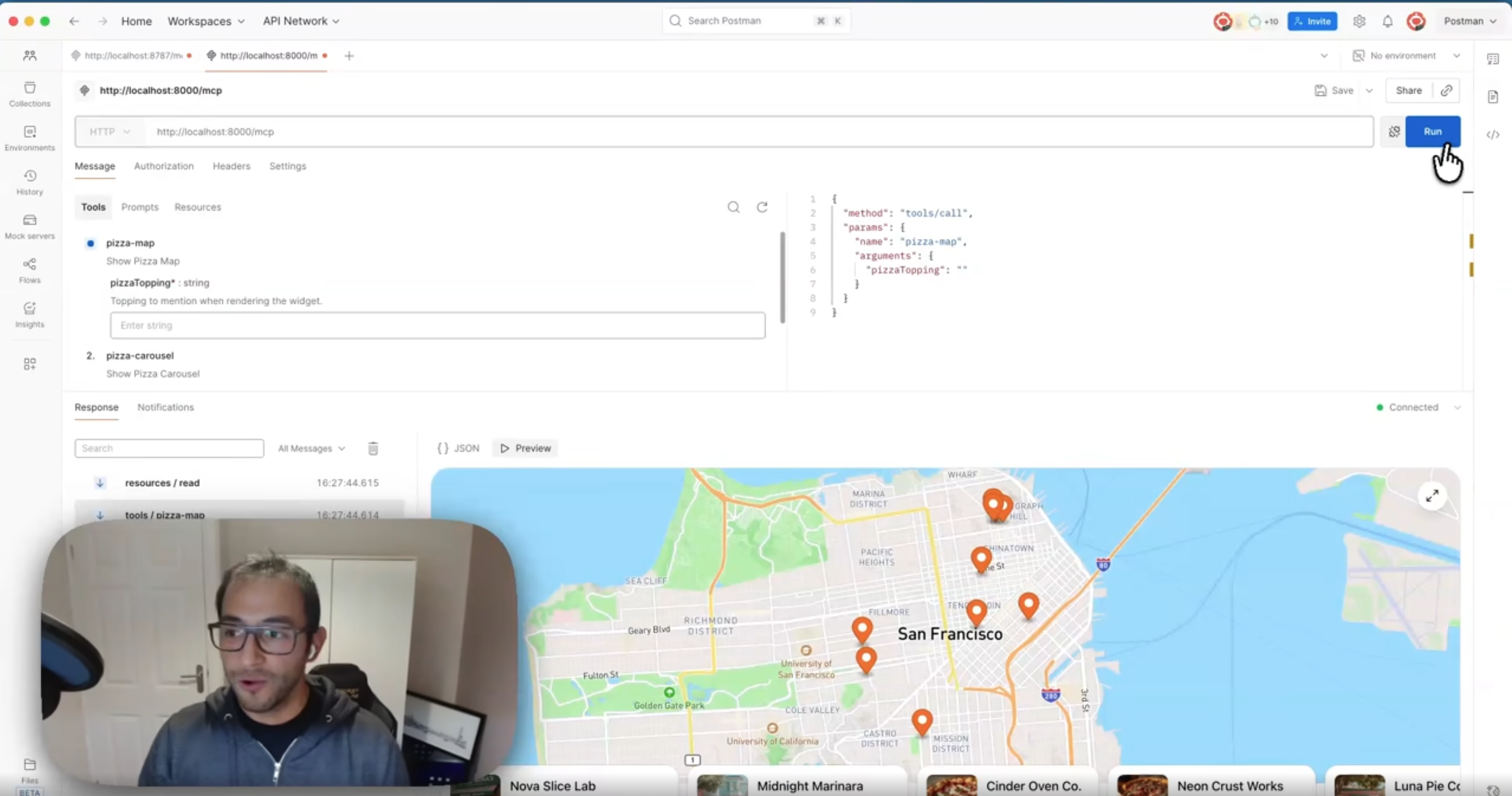Image resolution: width=1512 pixels, height=796 pixels.
Task: Open the code snippet panel
Action: click(1493, 134)
